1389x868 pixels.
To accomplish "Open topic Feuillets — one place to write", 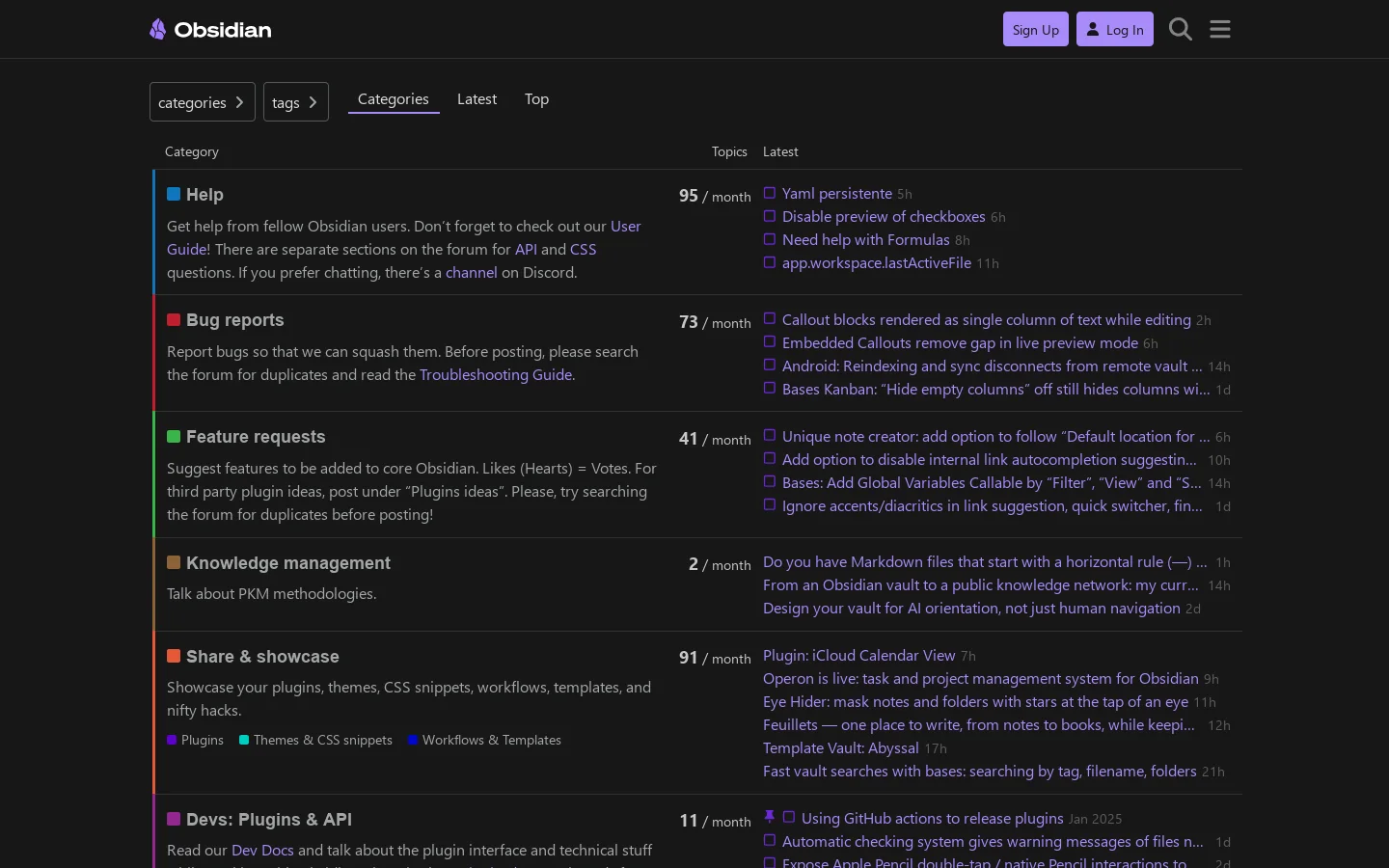I will [979, 724].
